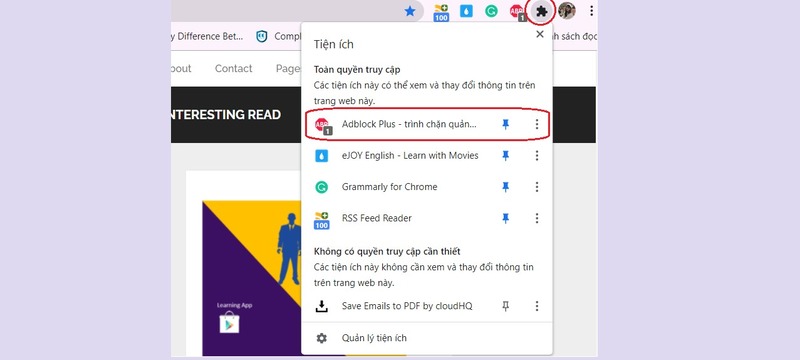Open Grammarly toolbar extension icon
800x360 pixels.
click(491, 11)
